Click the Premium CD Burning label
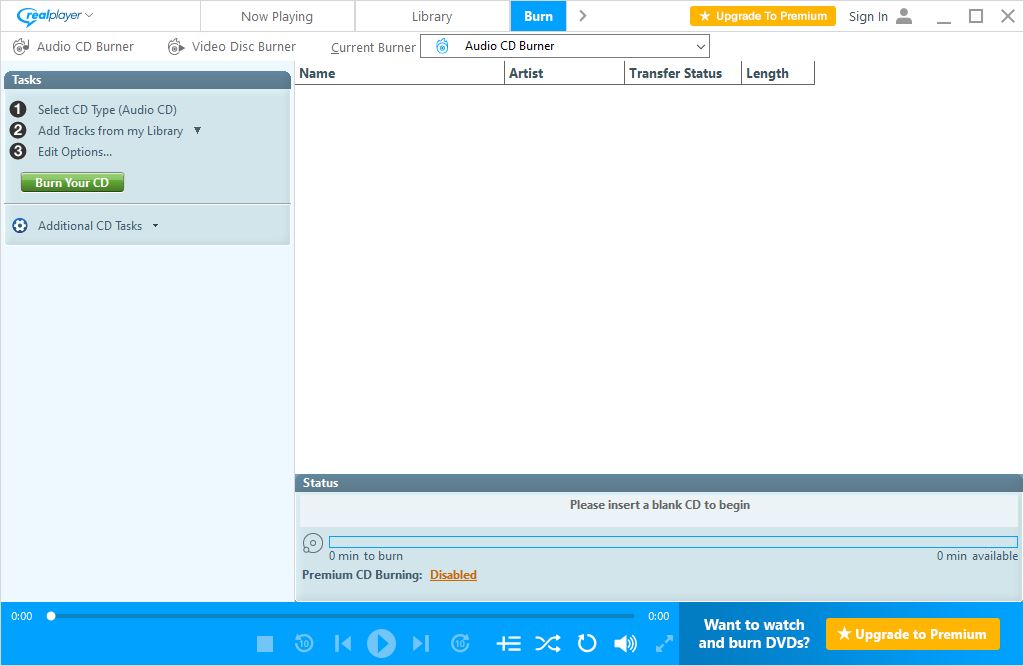1024x666 pixels. click(x=362, y=575)
